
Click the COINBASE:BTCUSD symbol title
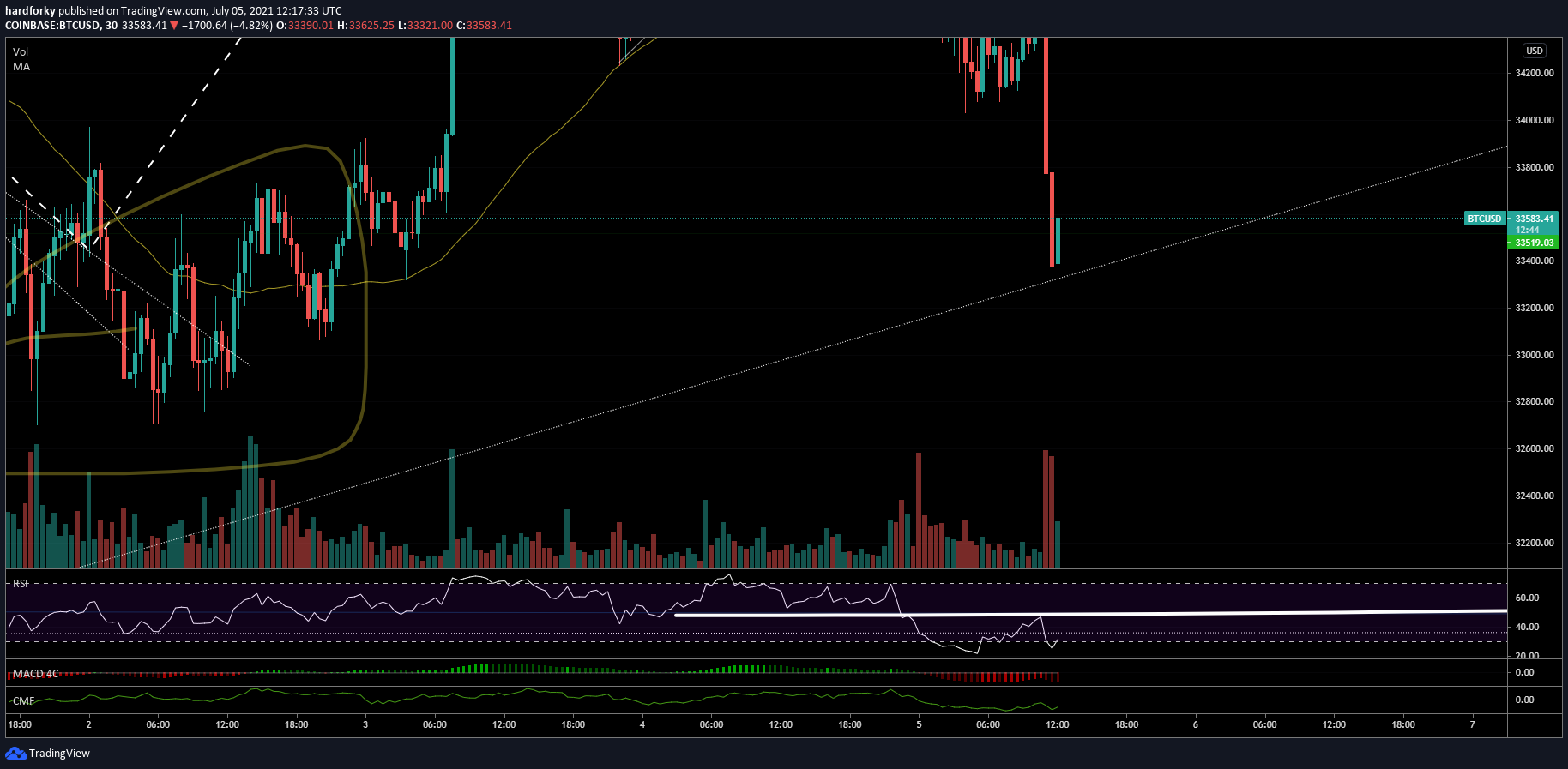click(52, 26)
